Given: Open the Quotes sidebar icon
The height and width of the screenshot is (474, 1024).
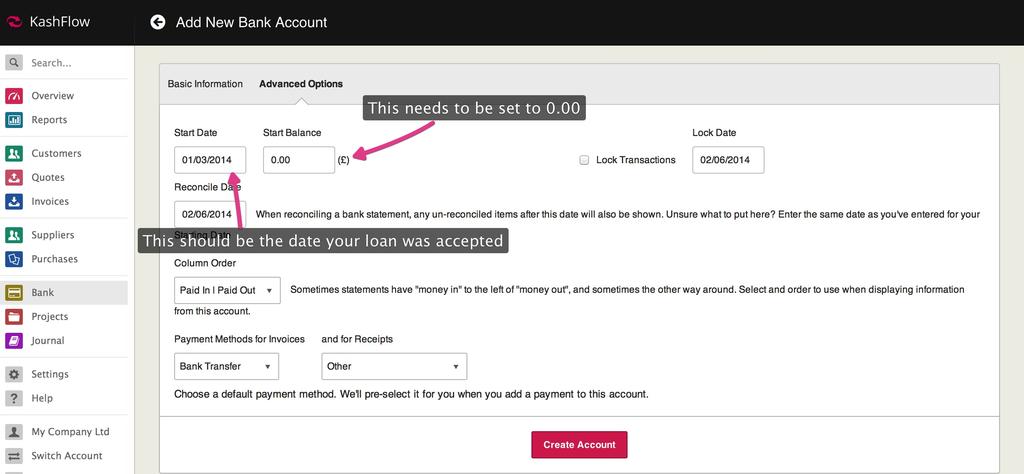Looking at the screenshot, I should pos(14,178).
